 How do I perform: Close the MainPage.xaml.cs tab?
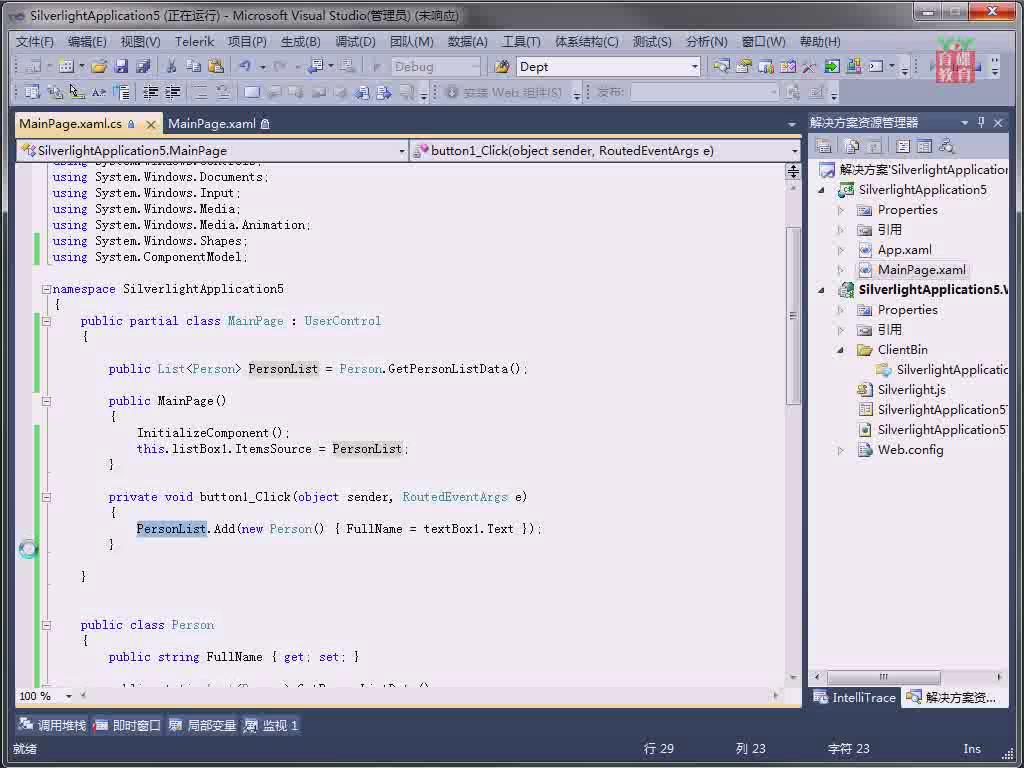151,124
